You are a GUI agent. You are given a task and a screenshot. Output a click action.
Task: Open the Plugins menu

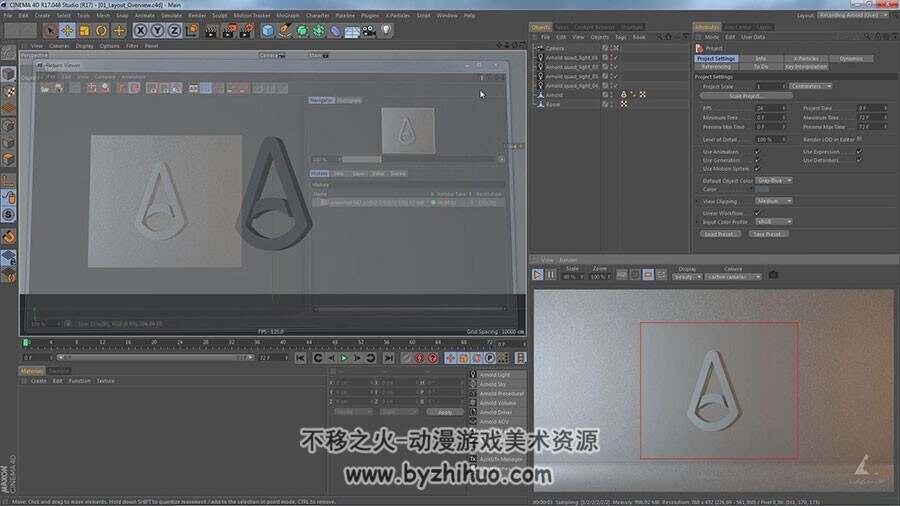(x=370, y=15)
